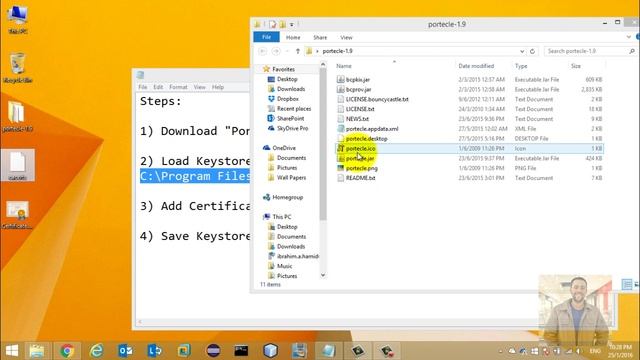
Task: Select portecle.png file
Action: pyautogui.click(x=362, y=168)
